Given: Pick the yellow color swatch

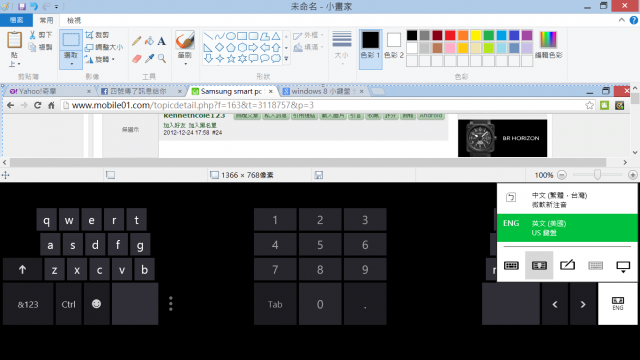Looking at the screenshot, I should 476,35.
